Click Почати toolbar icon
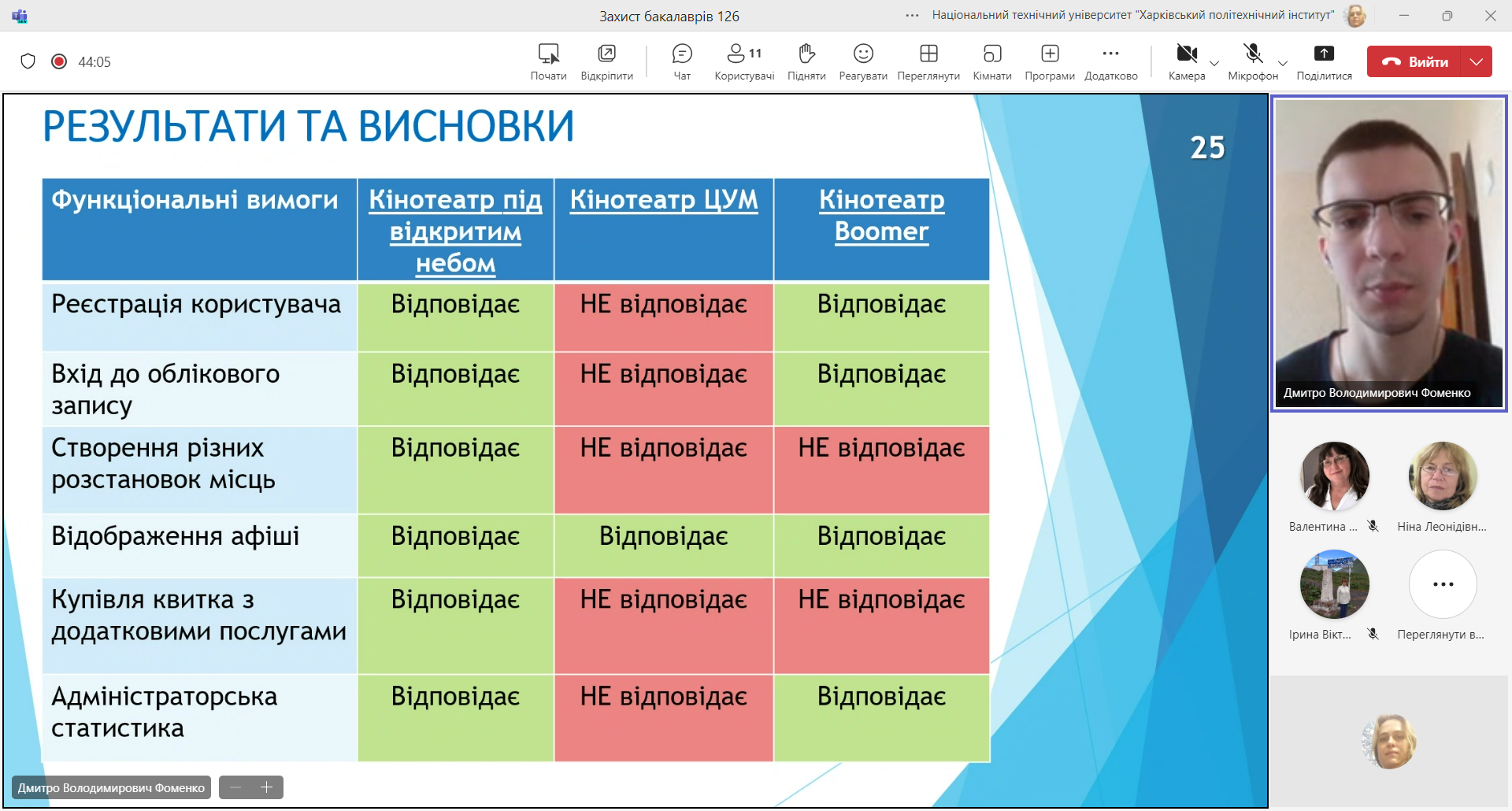Image resolution: width=1512 pixels, height=811 pixels. click(548, 61)
